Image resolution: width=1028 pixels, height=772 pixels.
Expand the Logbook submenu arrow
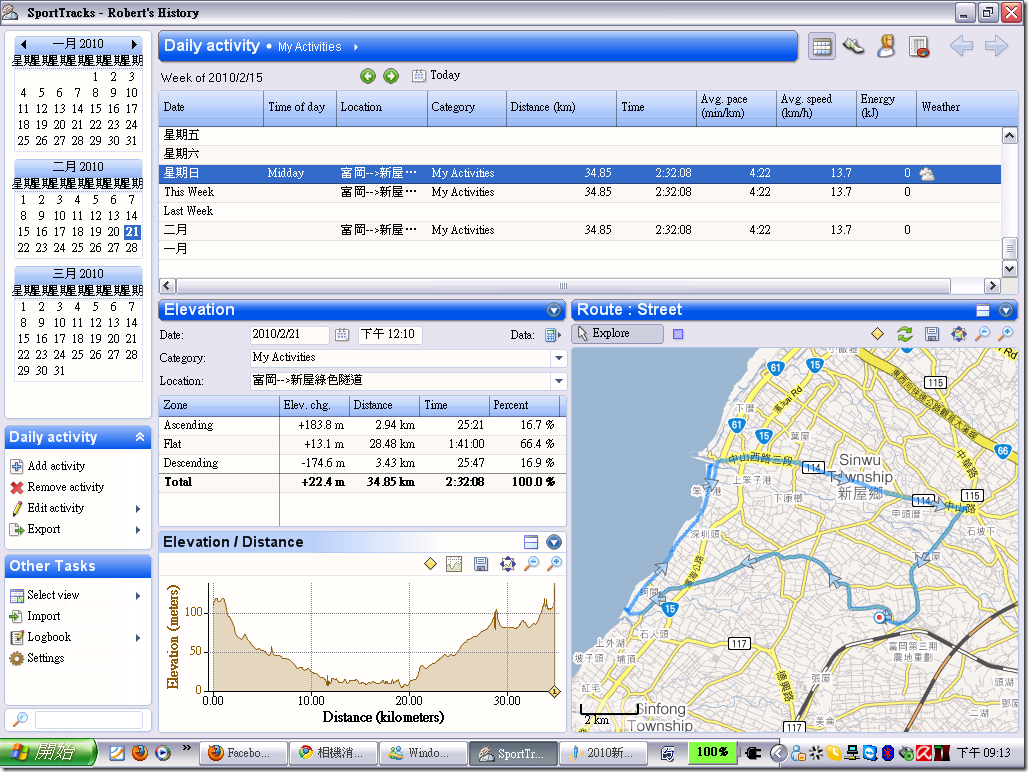(138, 638)
